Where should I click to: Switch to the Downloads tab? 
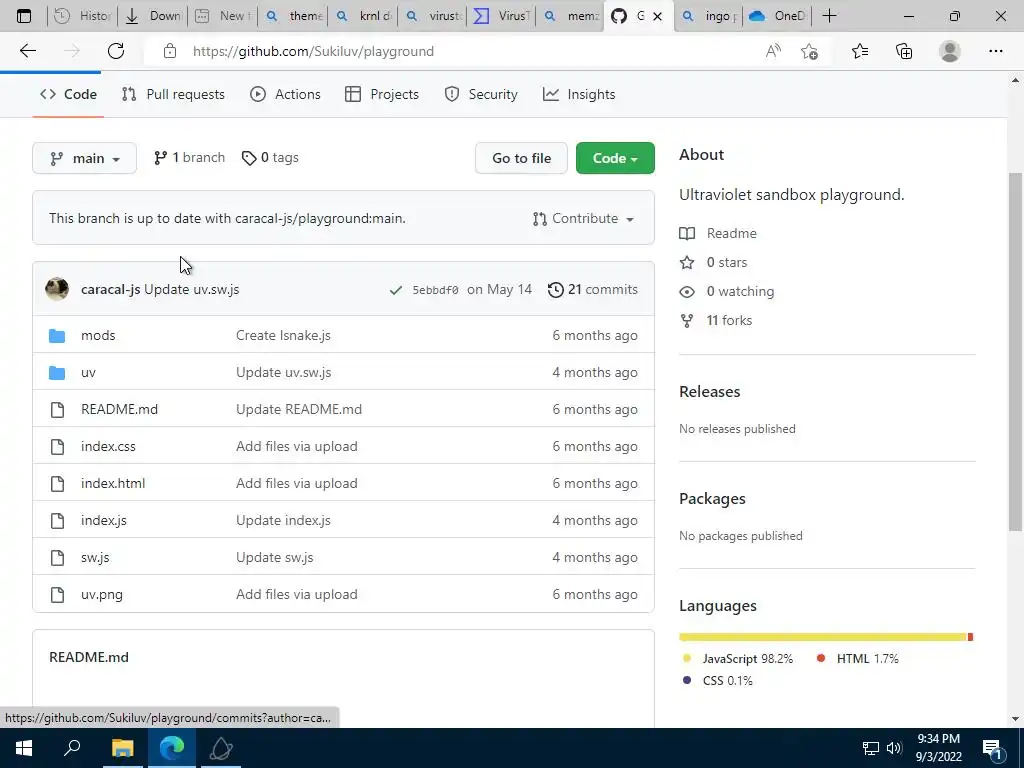pyautogui.click(x=153, y=16)
